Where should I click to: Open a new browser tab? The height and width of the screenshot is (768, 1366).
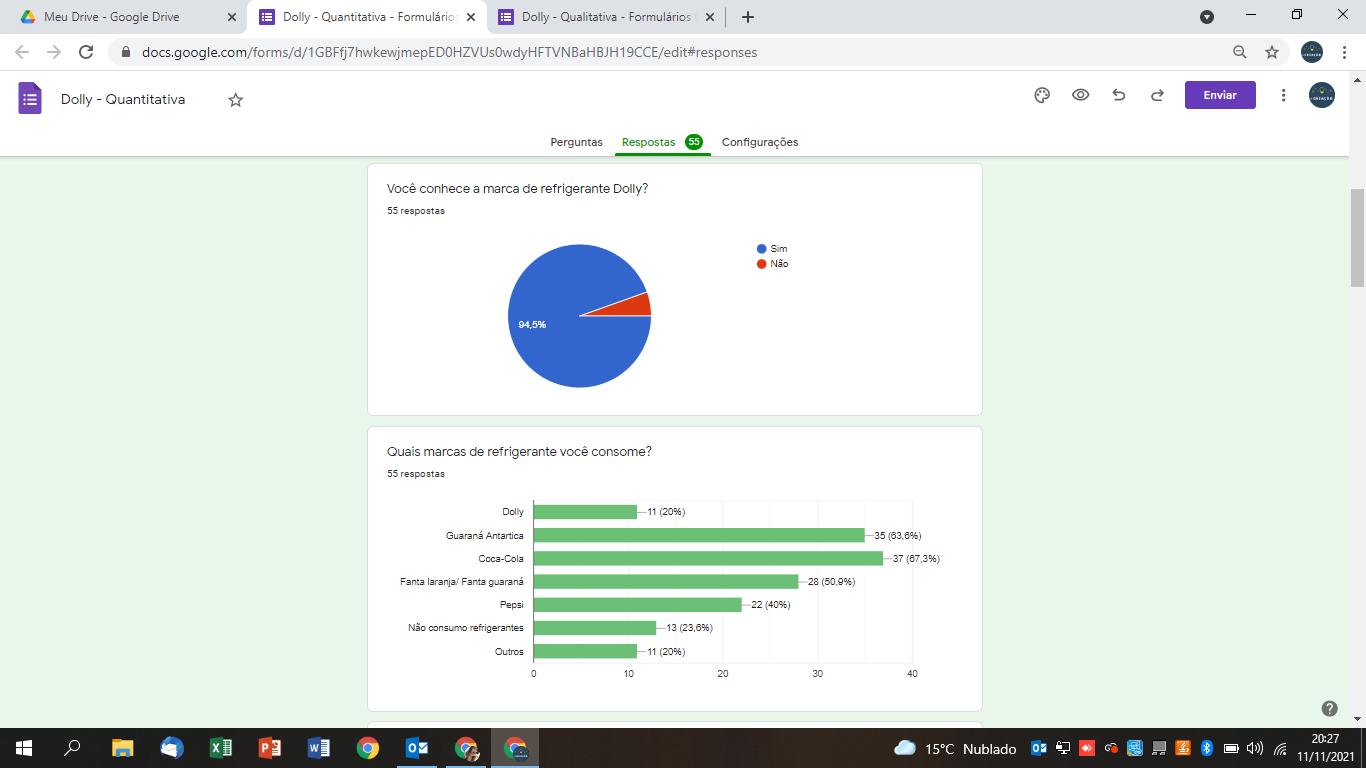tap(748, 17)
